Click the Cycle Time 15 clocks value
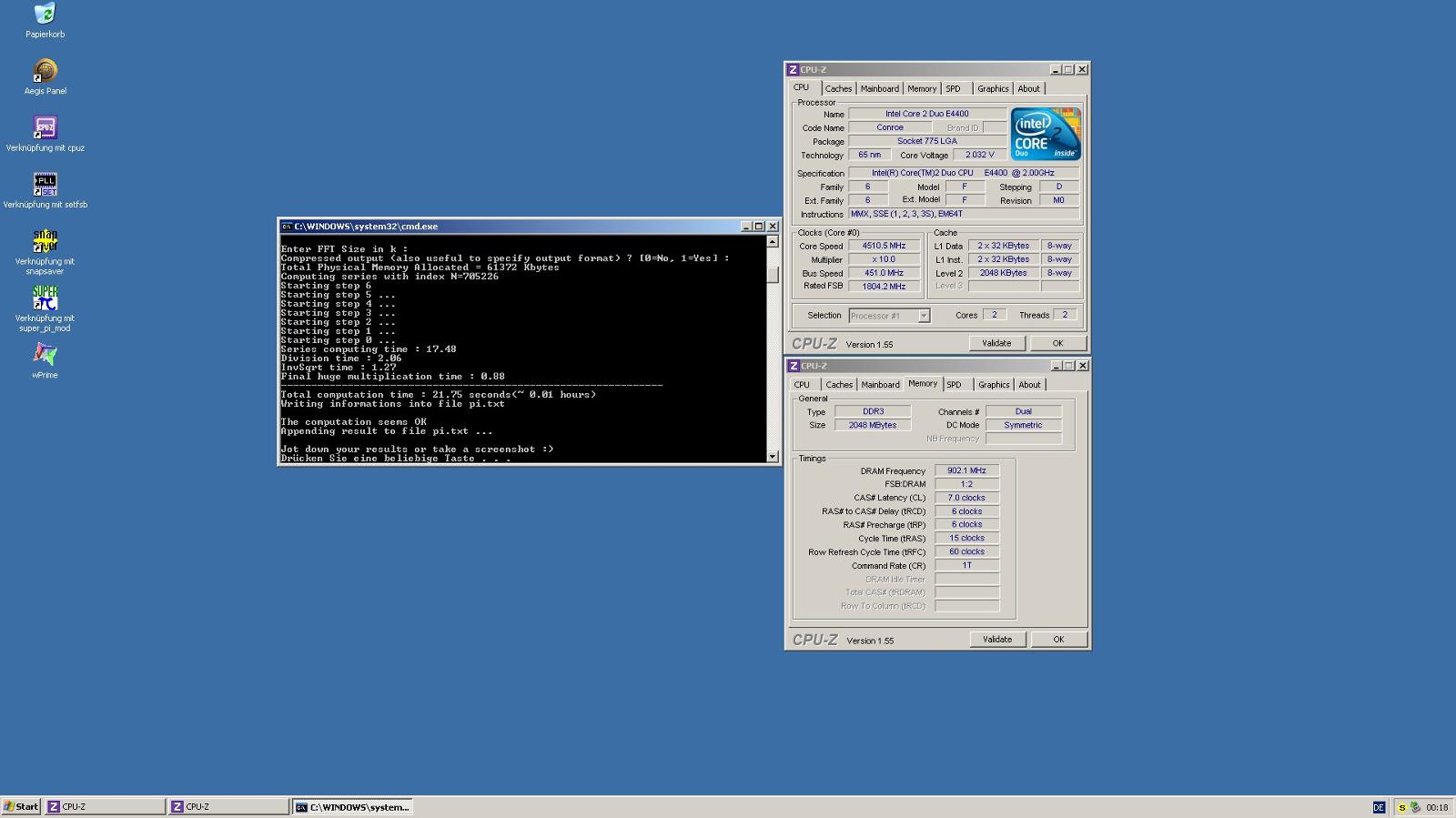 966,538
